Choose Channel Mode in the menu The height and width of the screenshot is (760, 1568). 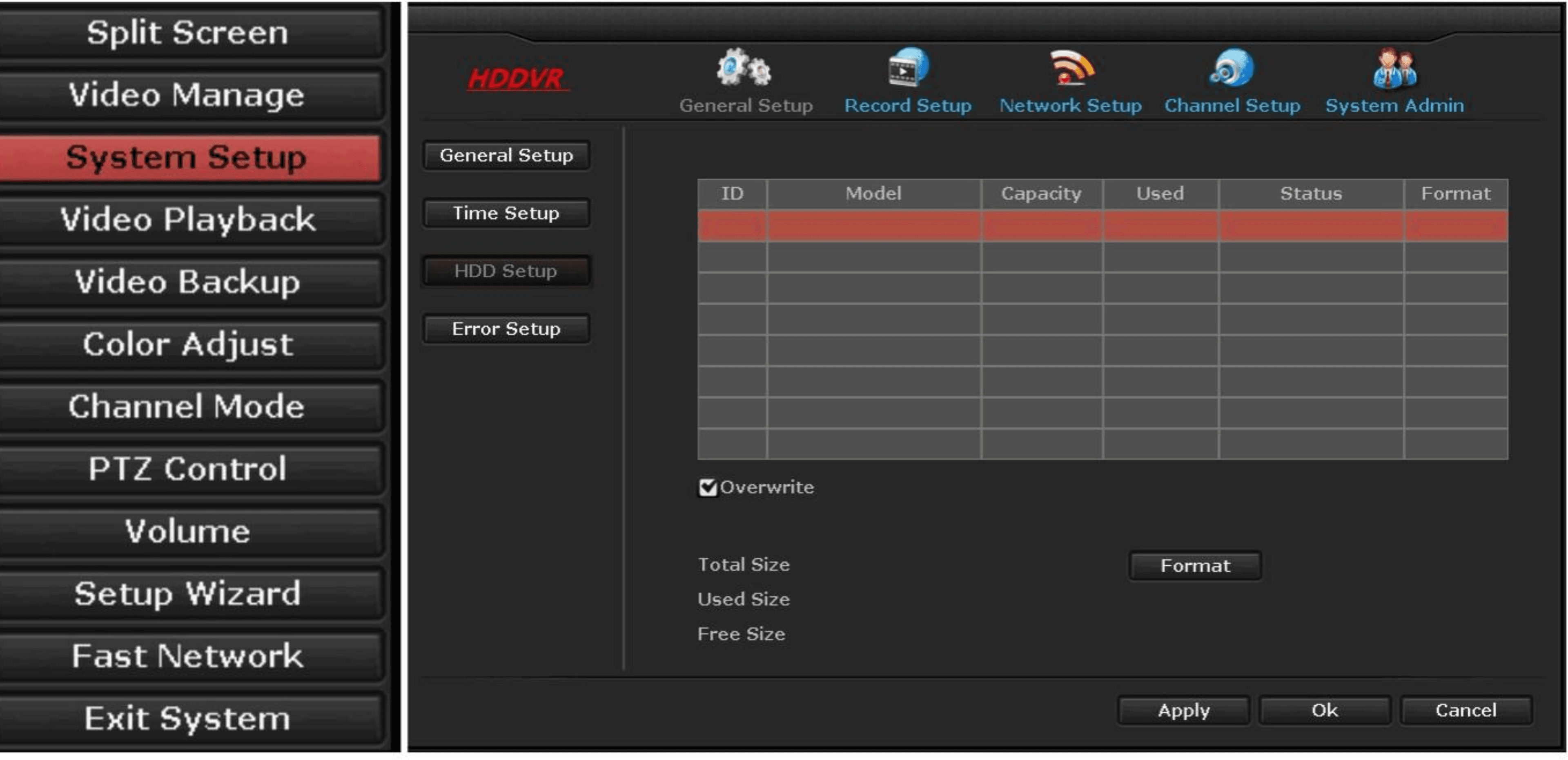(189, 407)
